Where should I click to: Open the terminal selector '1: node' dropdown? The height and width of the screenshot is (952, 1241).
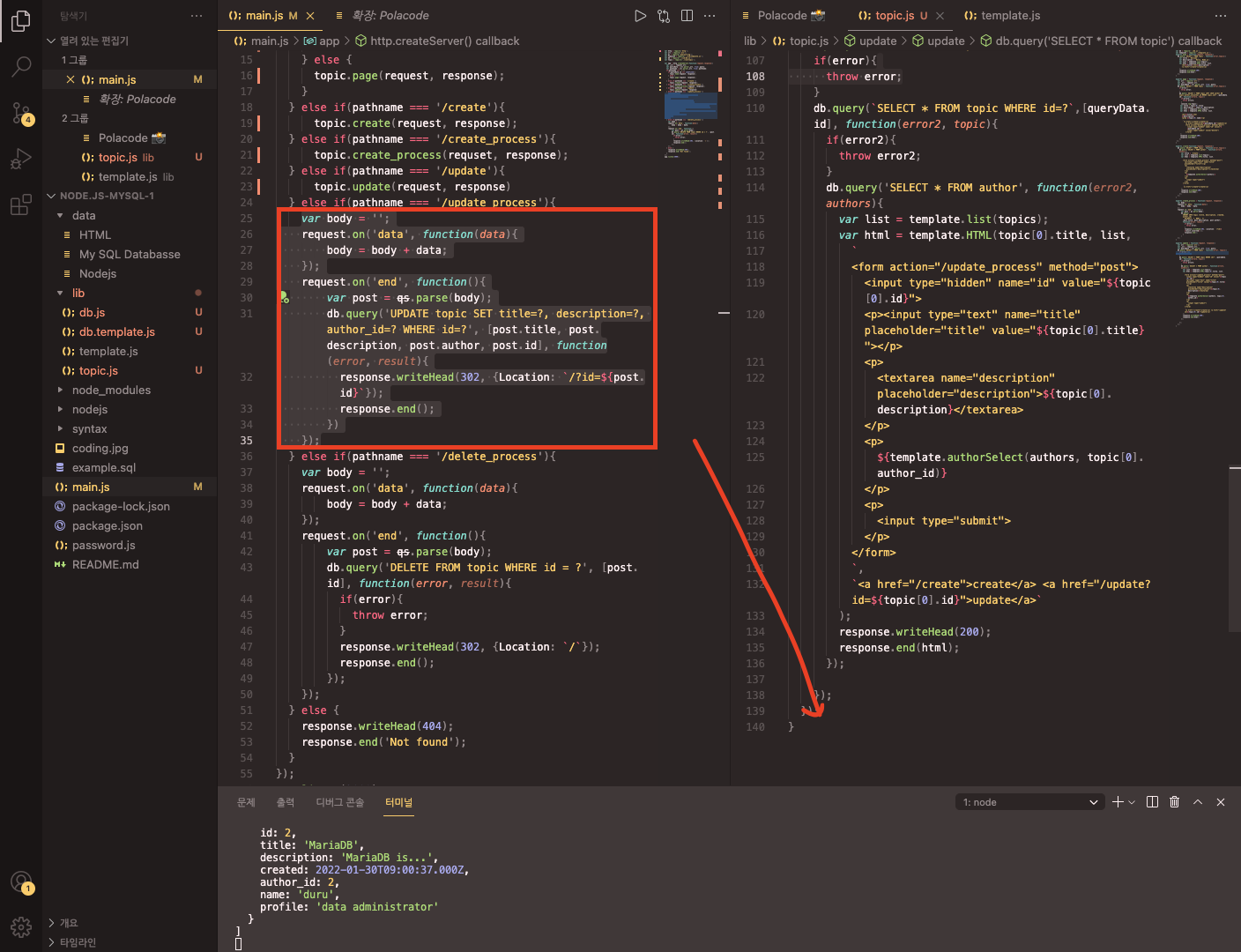coord(1030,802)
